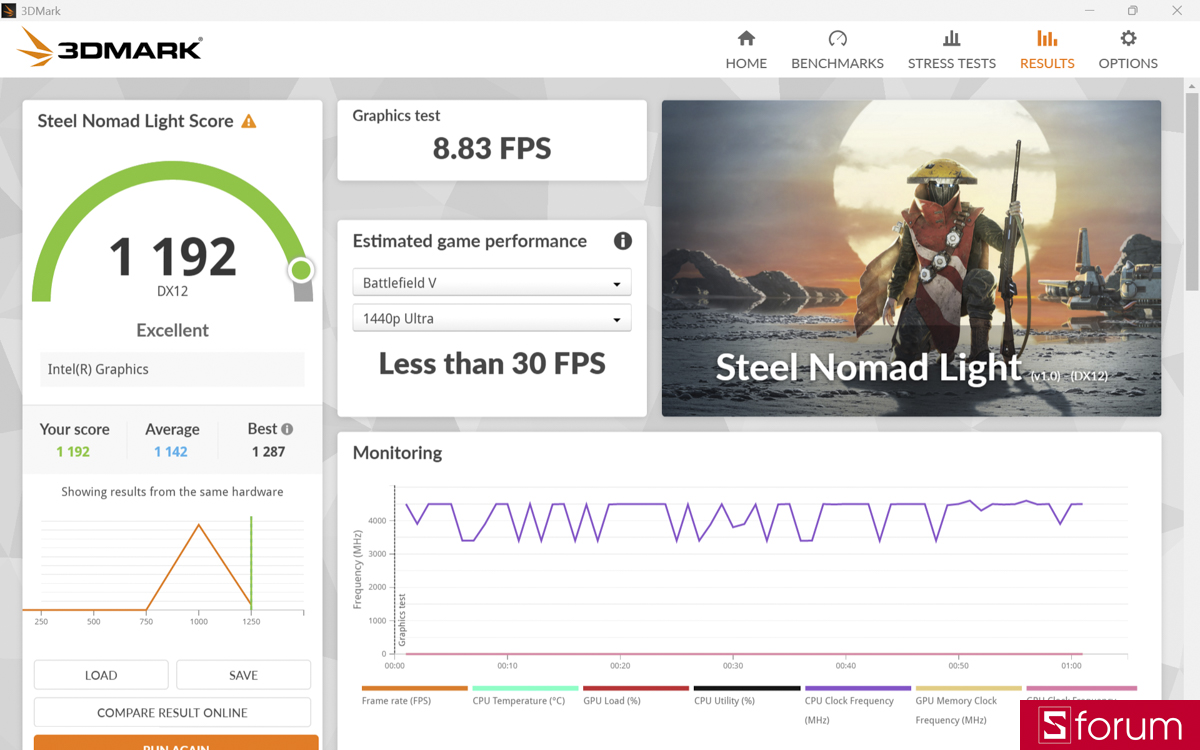Open the HOME tab

[x=746, y=50]
